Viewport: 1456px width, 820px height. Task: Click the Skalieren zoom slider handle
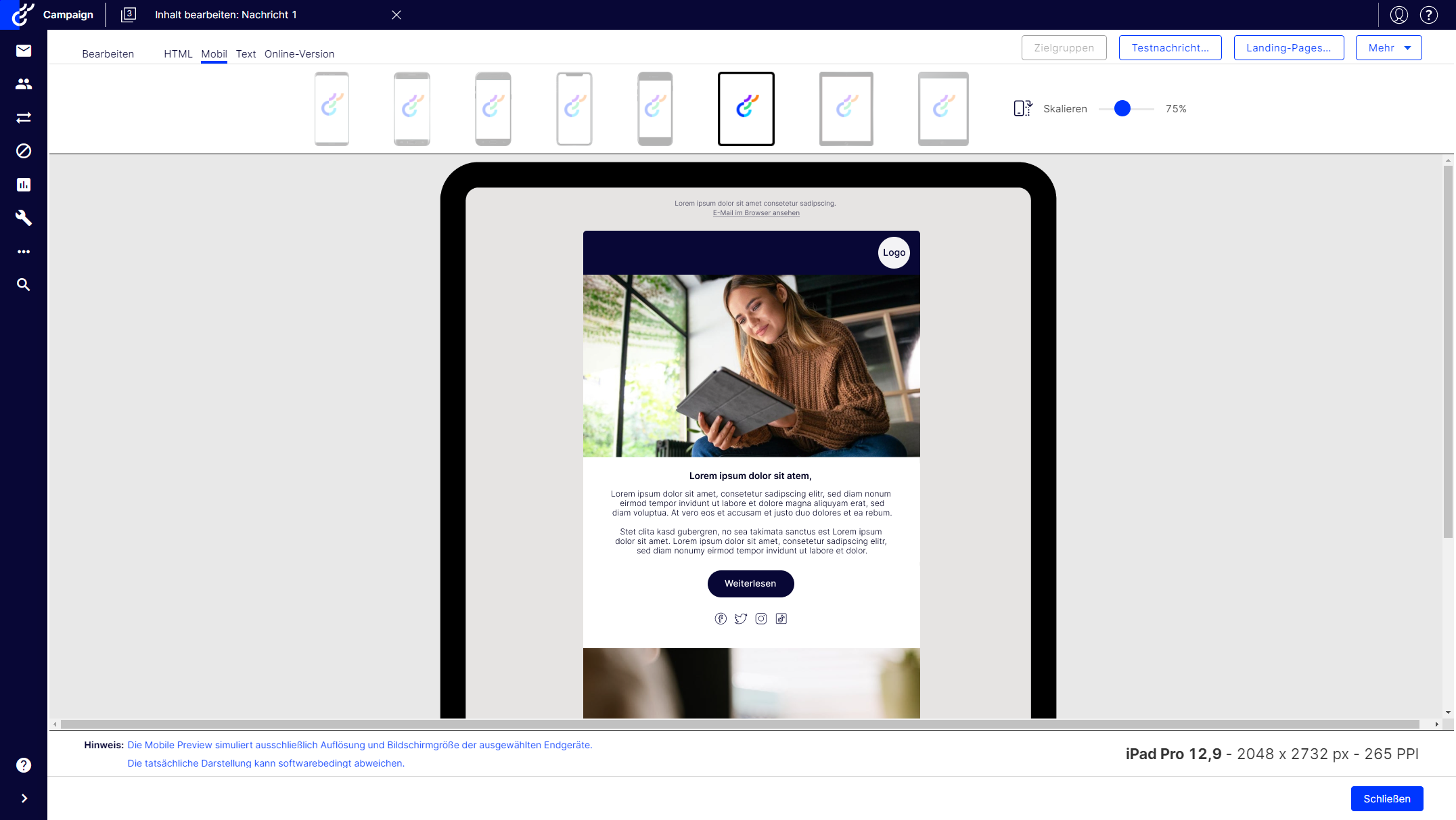click(1122, 108)
